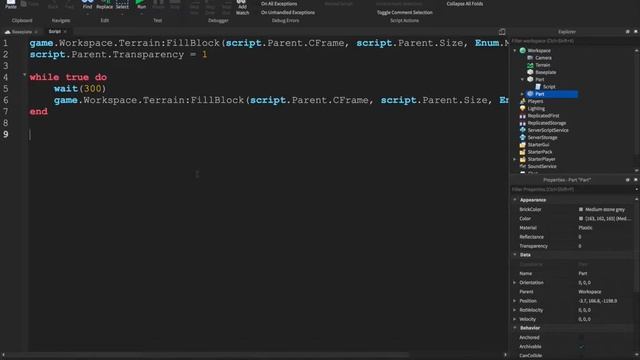Expand the Position property
Viewport: 640px width, 360px height.
point(515,301)
